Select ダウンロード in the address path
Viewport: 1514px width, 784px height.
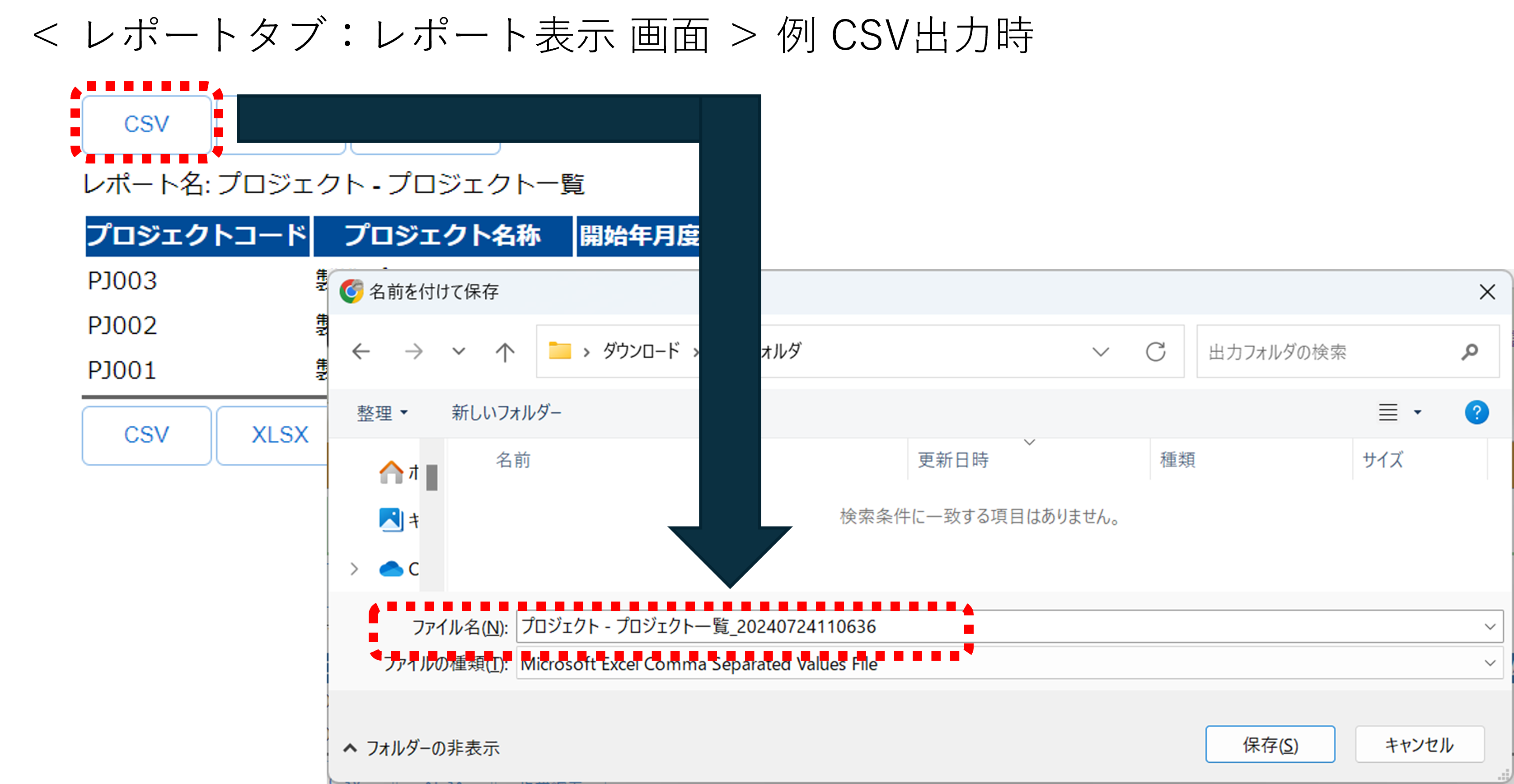[641, 350]
